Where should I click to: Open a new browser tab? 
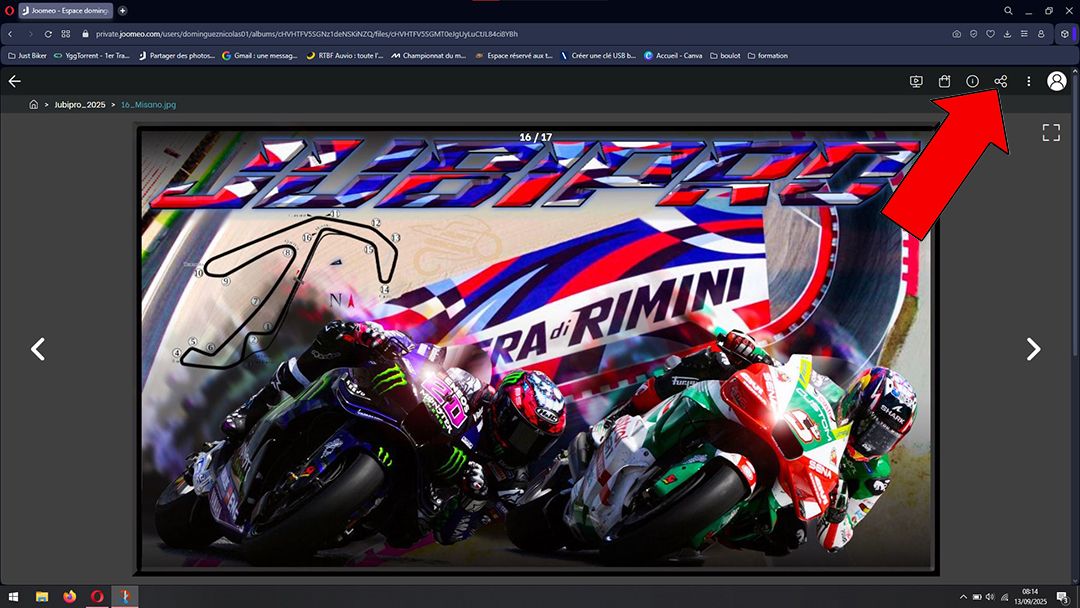[x=123, y=10]
